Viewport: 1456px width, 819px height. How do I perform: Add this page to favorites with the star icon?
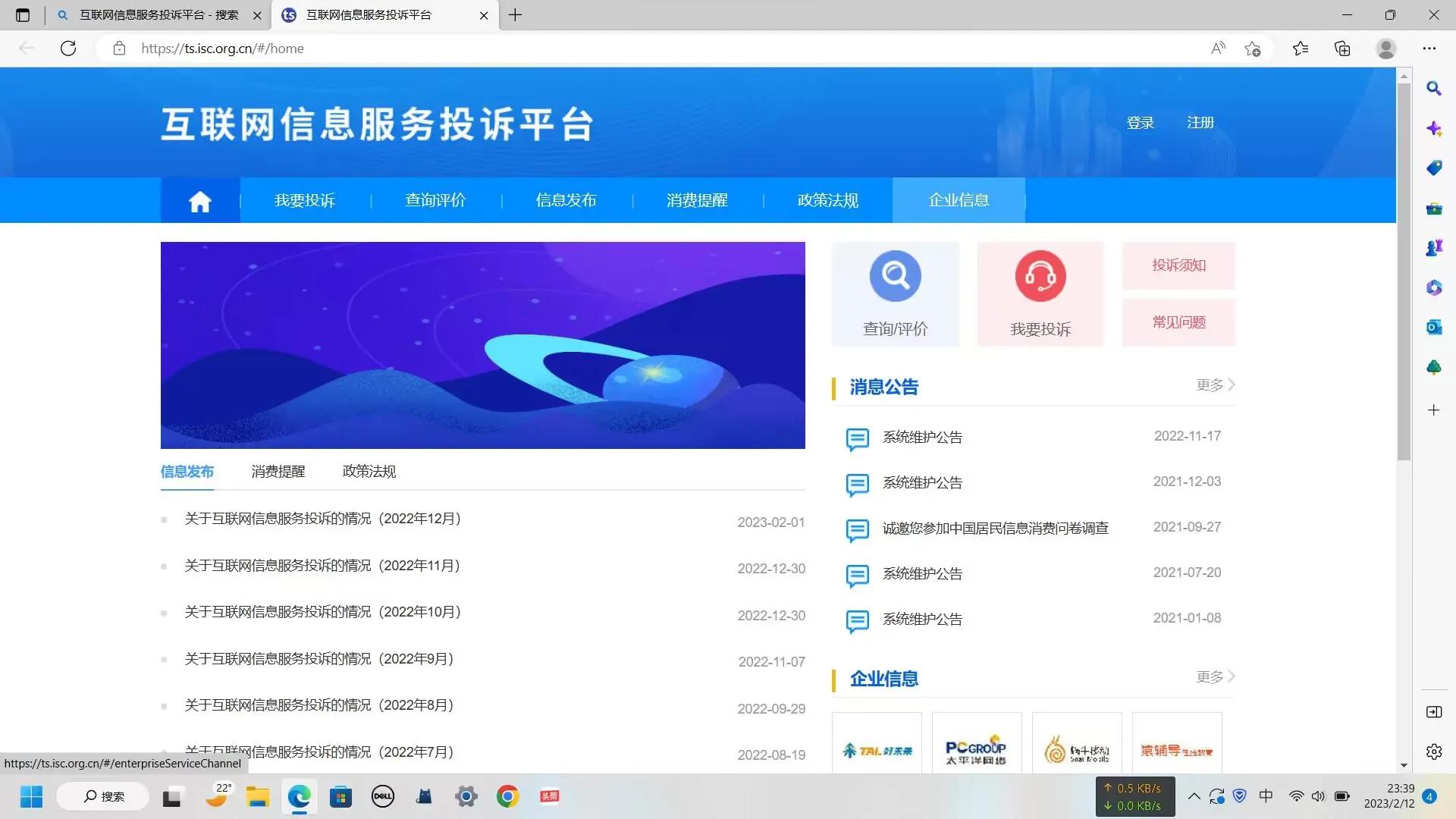(x=1254, y=48)
